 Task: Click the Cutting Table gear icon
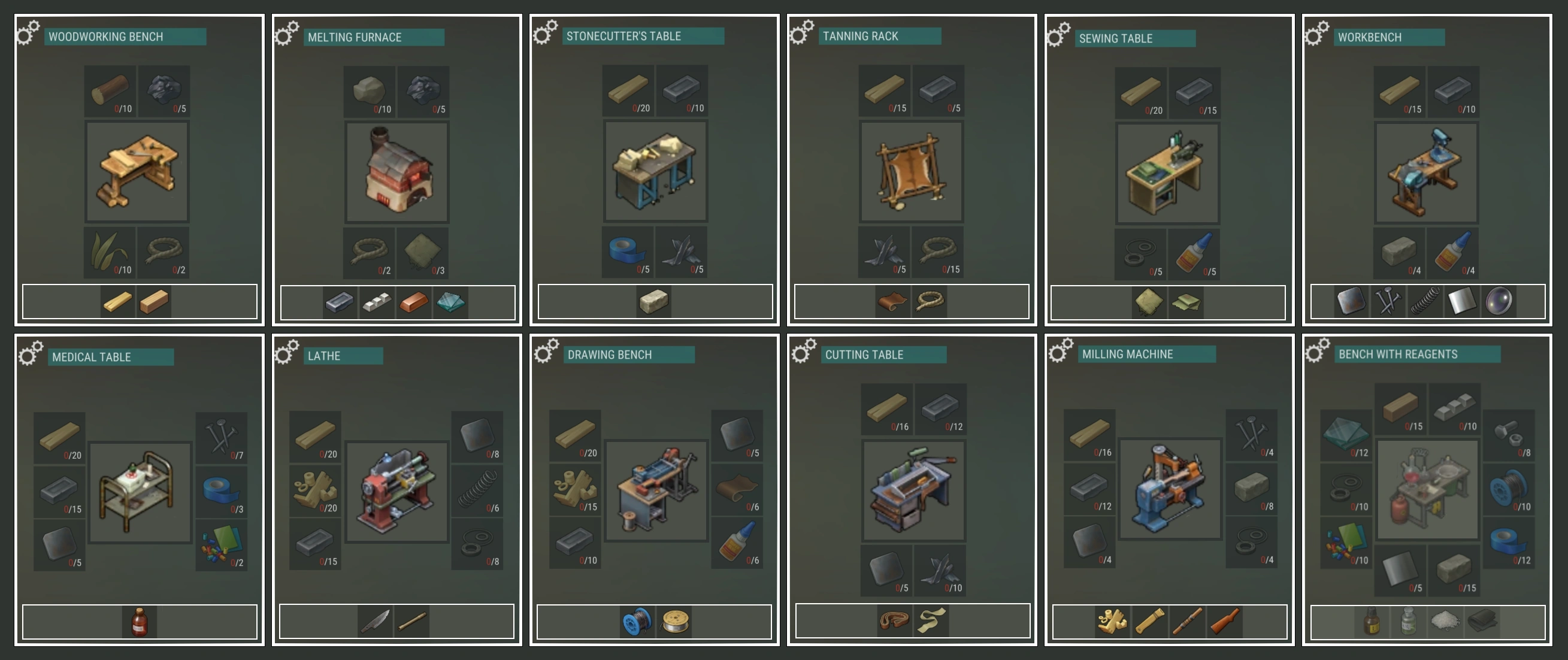click(804, 352)
